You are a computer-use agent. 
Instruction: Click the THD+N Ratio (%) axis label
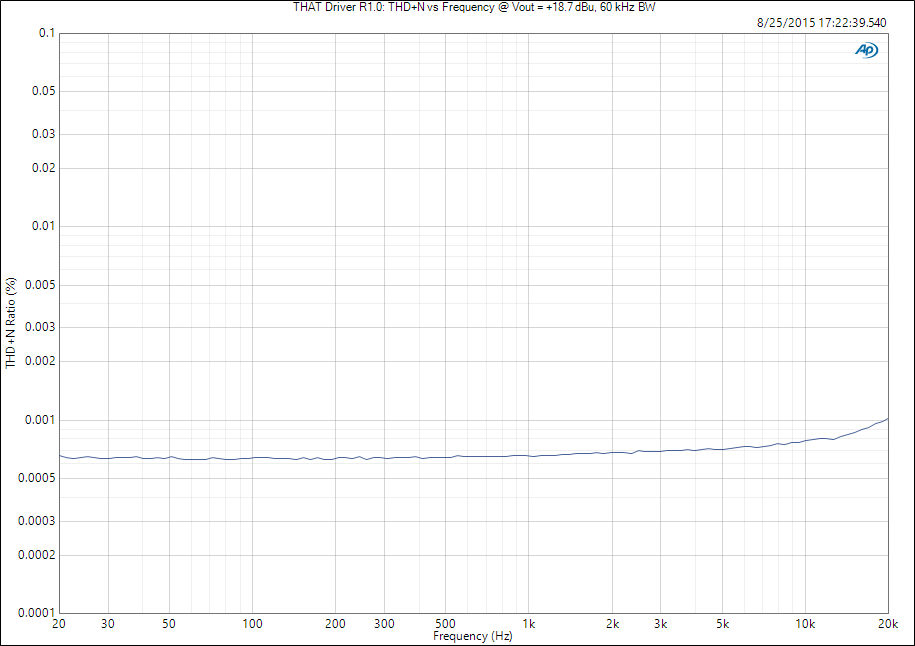point(11,323)
